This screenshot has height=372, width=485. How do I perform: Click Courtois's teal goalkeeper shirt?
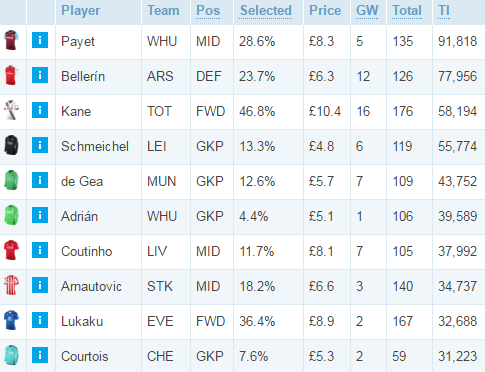point(11,355)
